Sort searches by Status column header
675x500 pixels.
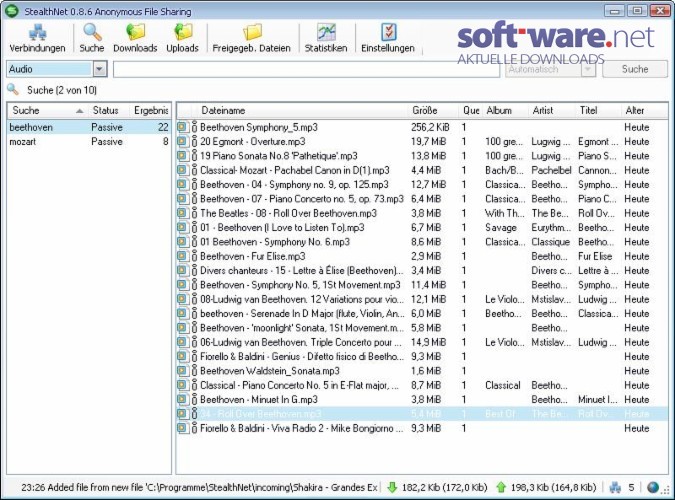pos(108,111)
